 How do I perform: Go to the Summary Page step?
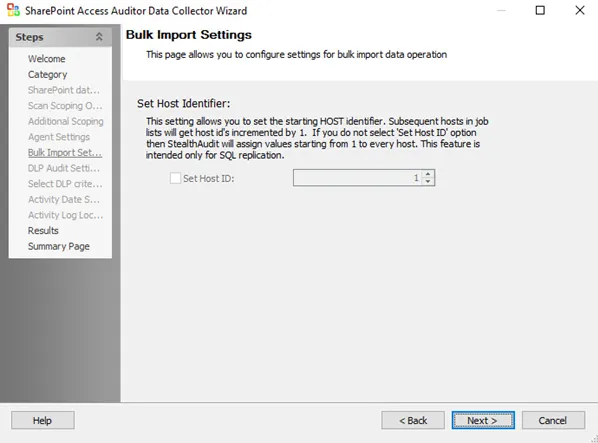pos(59,246)
